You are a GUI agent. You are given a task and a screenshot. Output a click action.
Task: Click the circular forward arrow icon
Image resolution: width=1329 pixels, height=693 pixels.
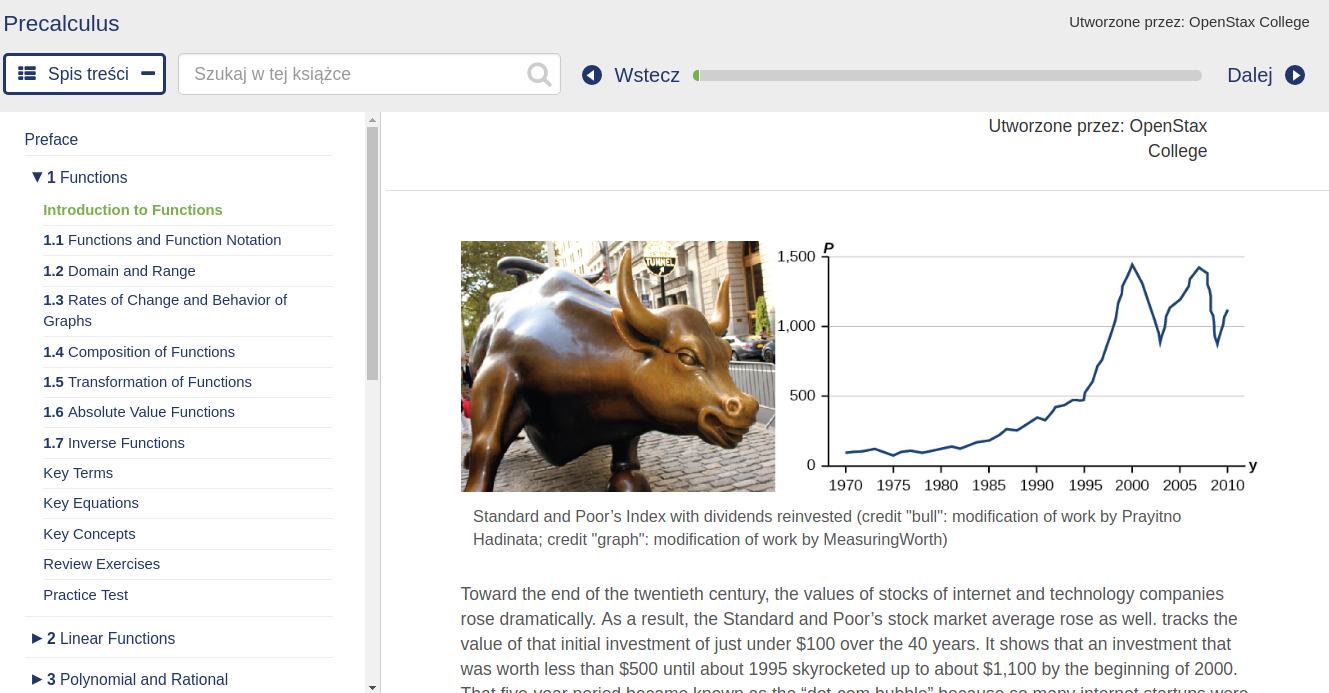coord(1296,74)
